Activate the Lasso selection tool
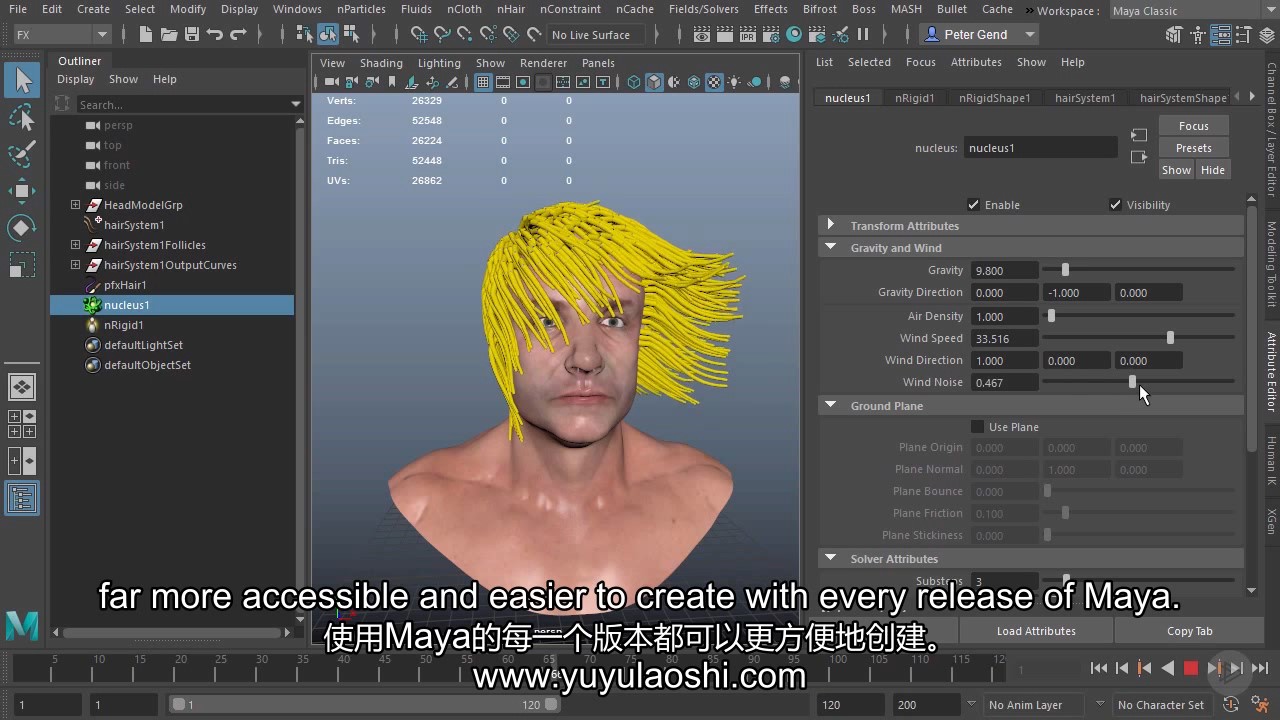 coord(22,118)
